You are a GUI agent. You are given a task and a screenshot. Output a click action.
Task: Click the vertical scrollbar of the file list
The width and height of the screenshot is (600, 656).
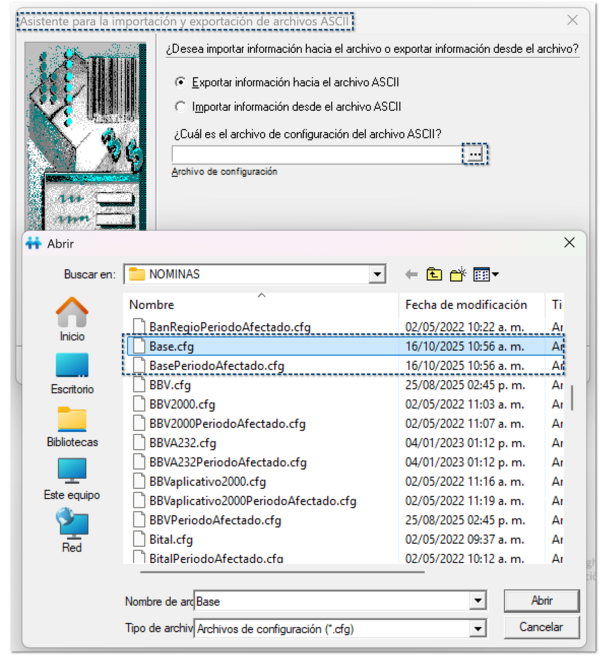click(x=572, y=397)
